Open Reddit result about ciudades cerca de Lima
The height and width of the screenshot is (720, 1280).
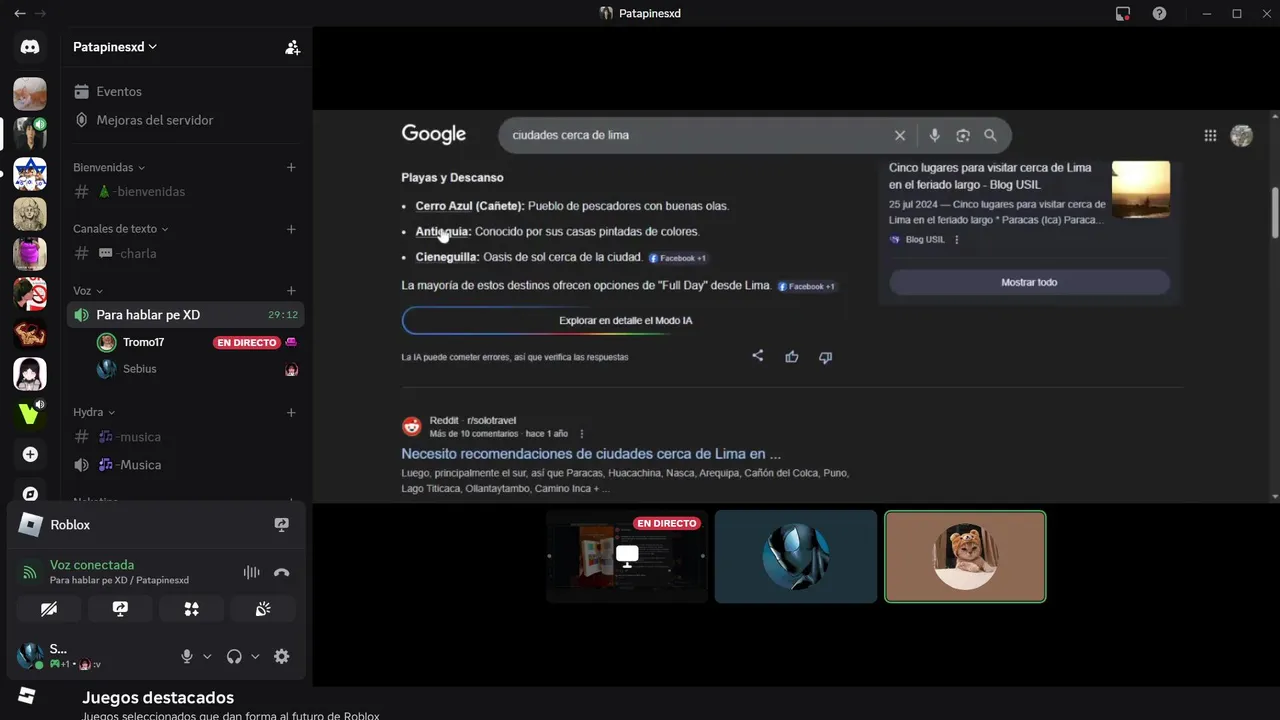(591, 454)
